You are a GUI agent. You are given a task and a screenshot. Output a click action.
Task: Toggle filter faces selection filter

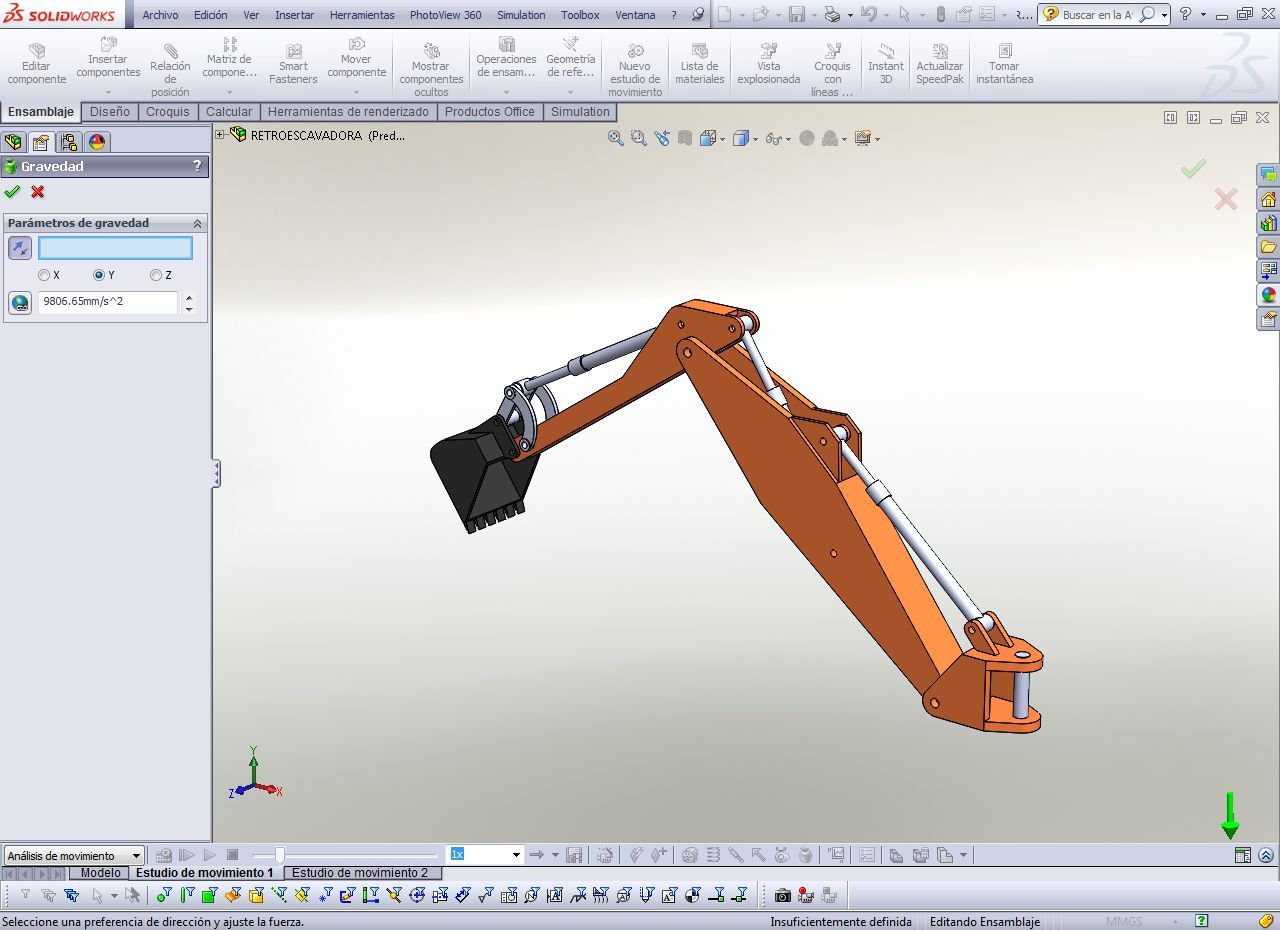(209, 895)
